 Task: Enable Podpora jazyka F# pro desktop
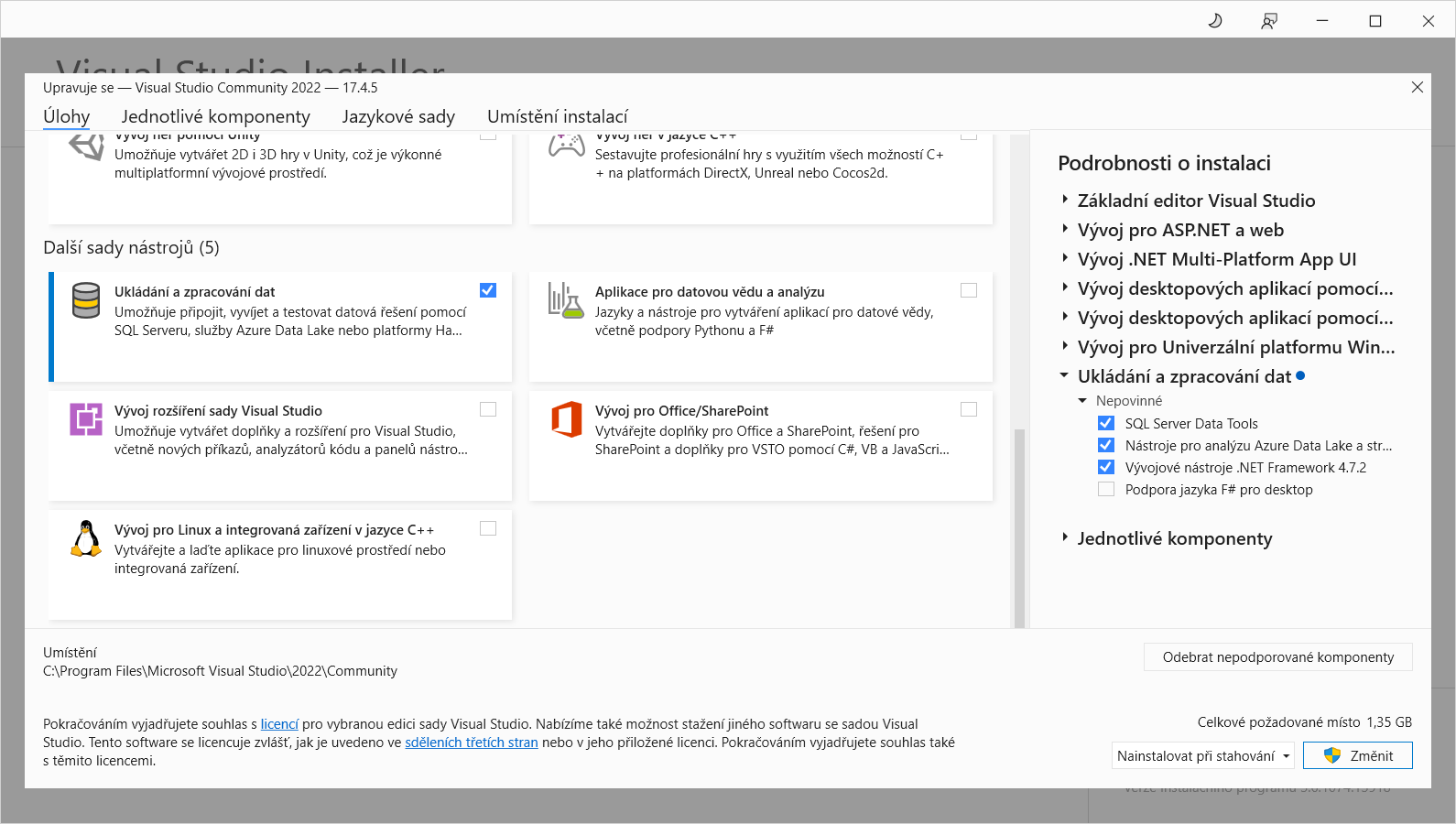[x=1106, y=490]
